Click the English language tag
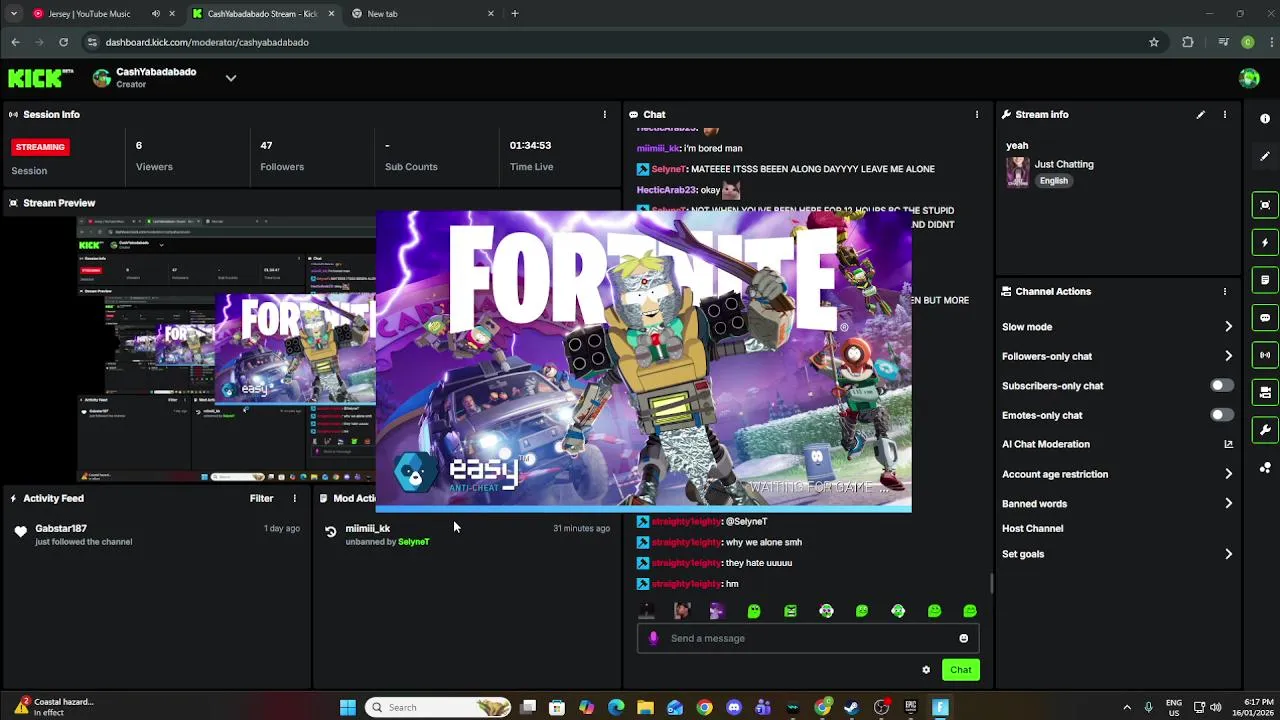1280x720 pixels. point(1054,181)
